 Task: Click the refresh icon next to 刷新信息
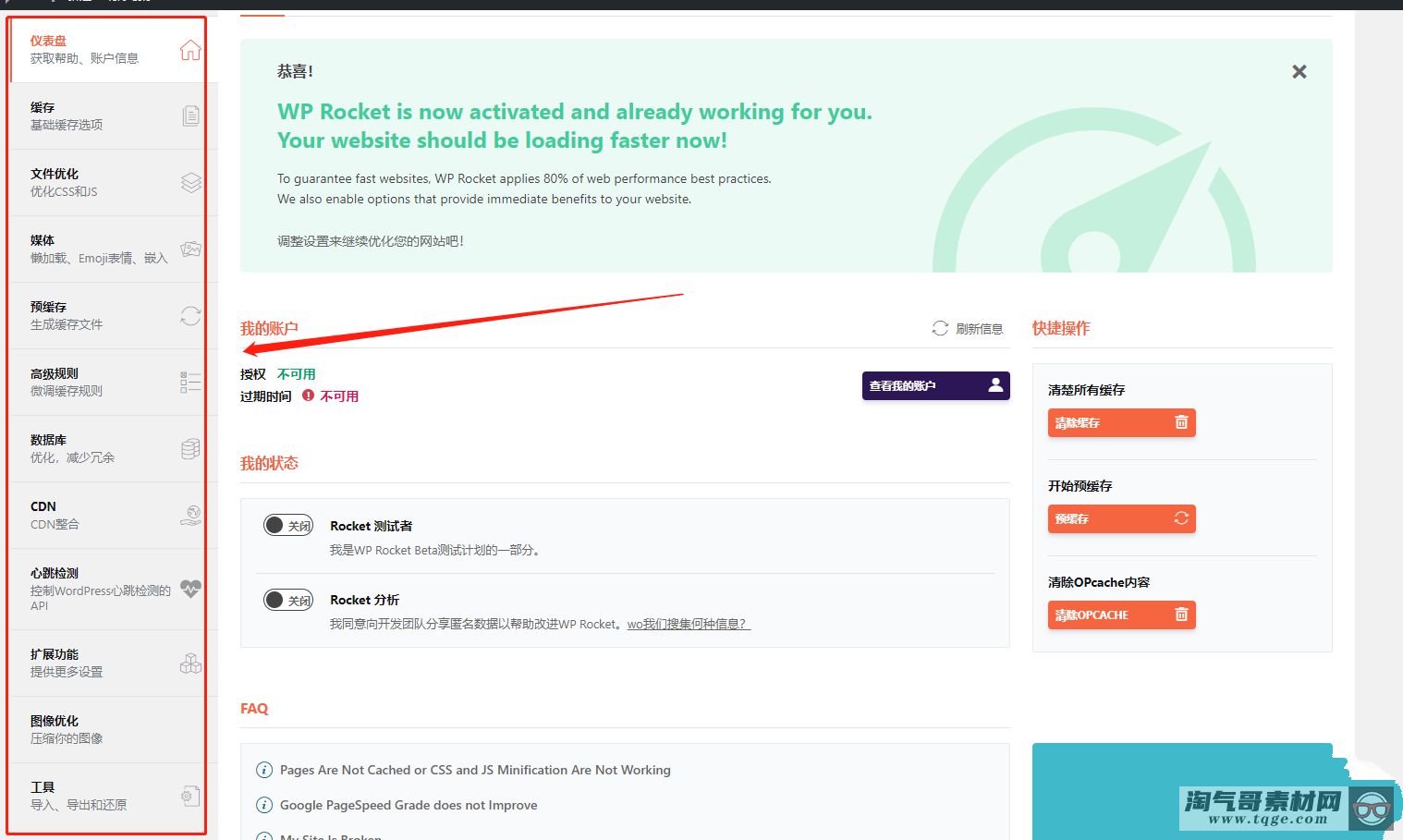tap(940, 328)
